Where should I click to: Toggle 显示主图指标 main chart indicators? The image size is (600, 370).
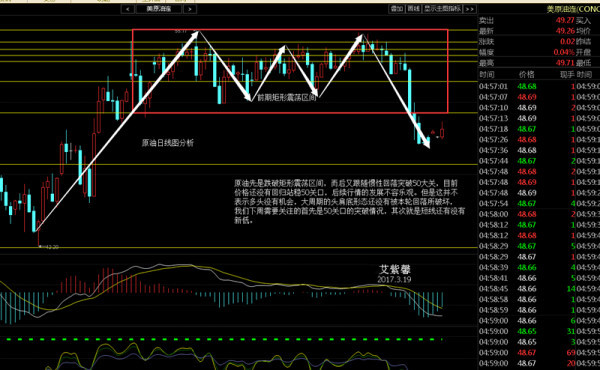click(442, 9)
